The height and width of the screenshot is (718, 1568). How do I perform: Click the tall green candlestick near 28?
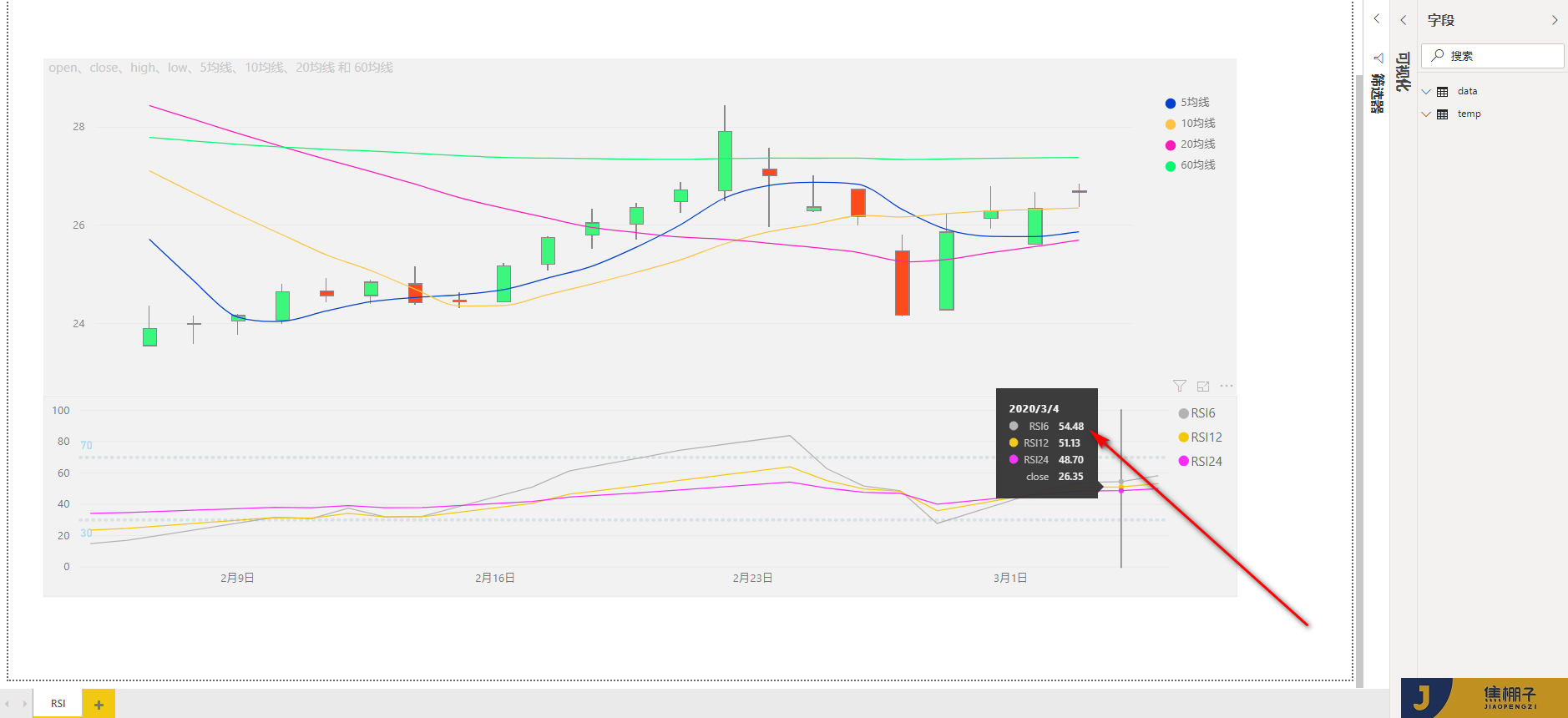[725, 160]
